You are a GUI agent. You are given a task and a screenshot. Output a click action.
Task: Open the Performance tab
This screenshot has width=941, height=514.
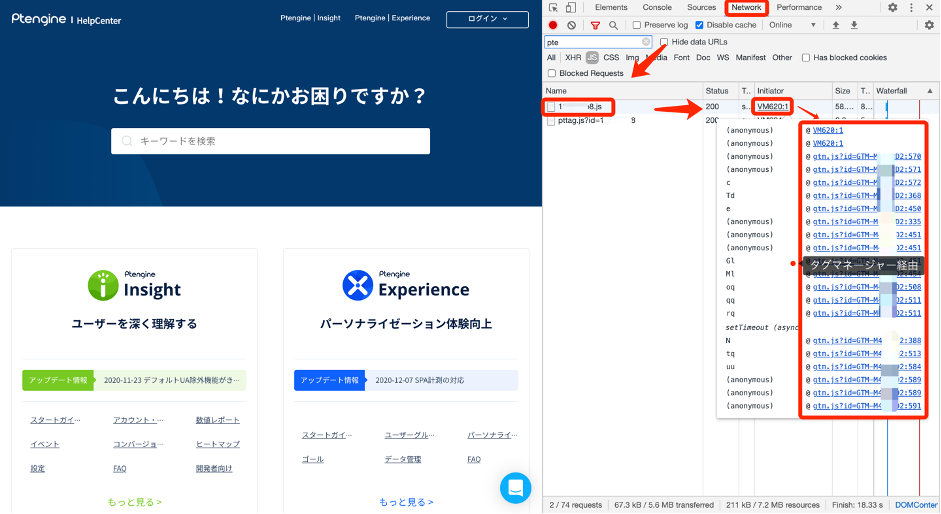coord(799,8)
